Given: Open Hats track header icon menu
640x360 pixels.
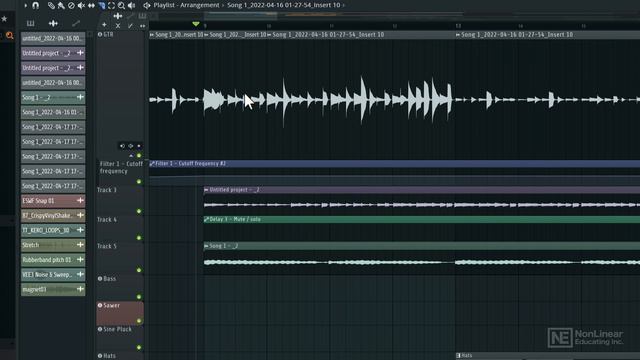Looking at the screenshot, I should tap(100, 356).
